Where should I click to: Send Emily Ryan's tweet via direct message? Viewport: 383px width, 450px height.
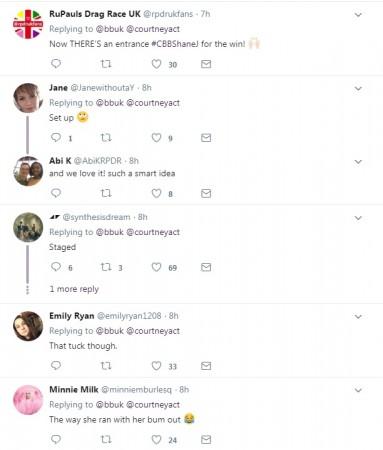pyautogui.click(x=206, y=366)
